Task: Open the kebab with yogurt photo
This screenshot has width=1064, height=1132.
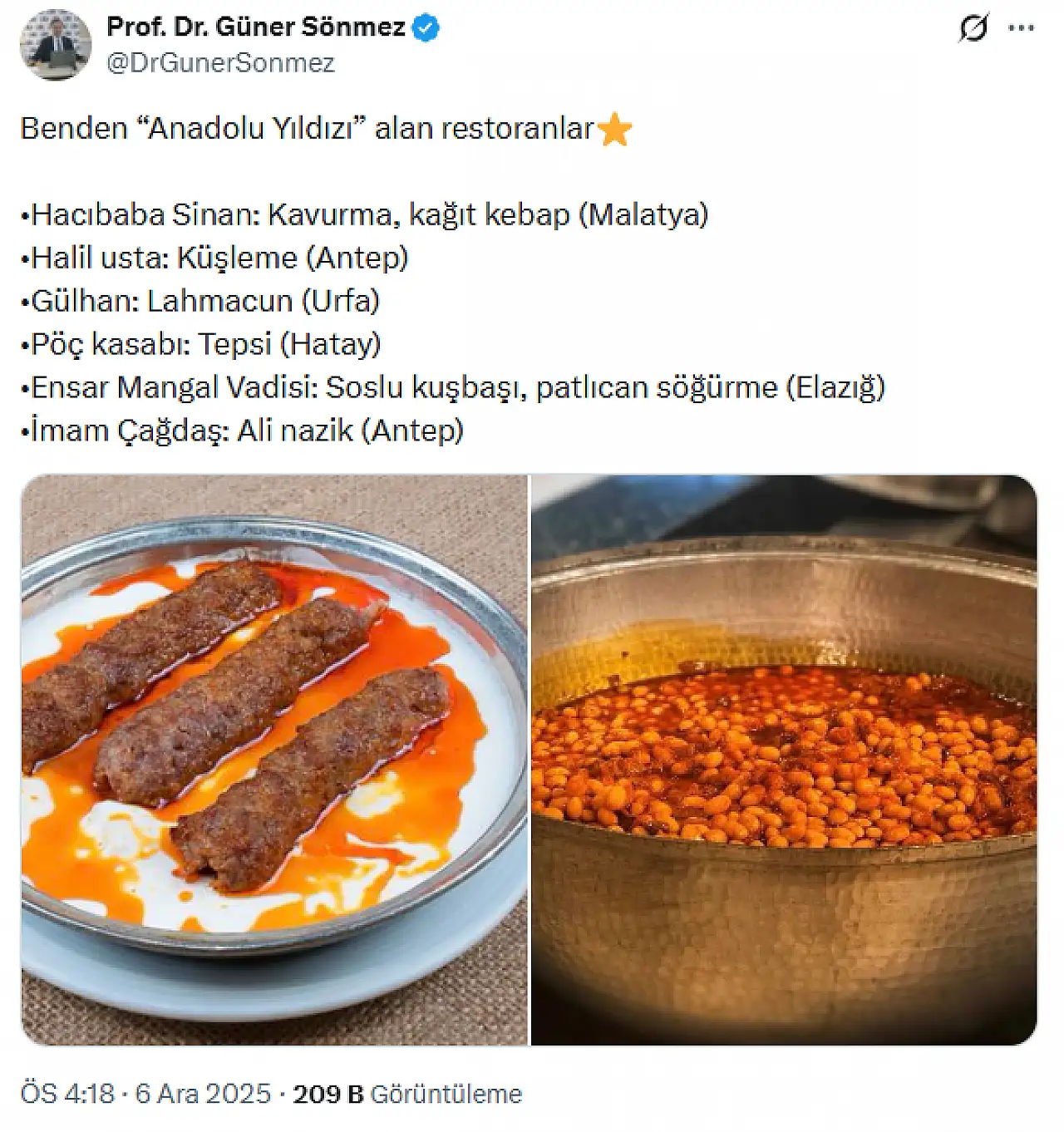Action: 274,760
